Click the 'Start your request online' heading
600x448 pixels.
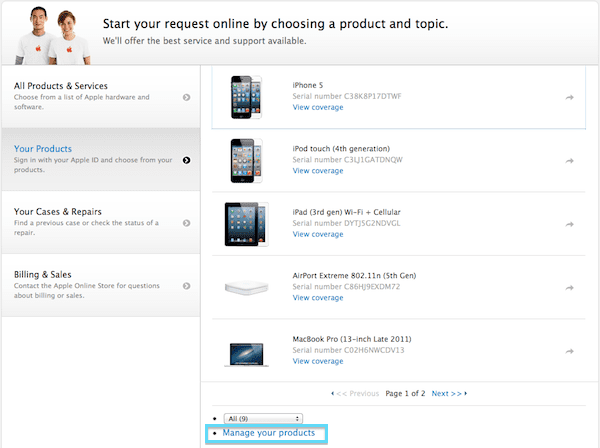pyautogui.click(x=275, y=24)
